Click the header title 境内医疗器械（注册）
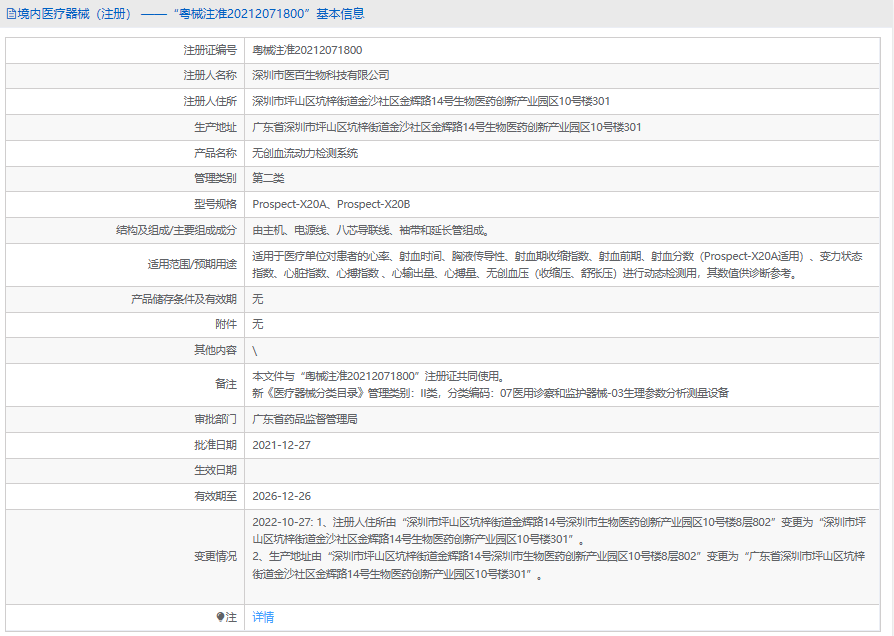This screenshot has width=894, height=636. click(x=74, y=14)
